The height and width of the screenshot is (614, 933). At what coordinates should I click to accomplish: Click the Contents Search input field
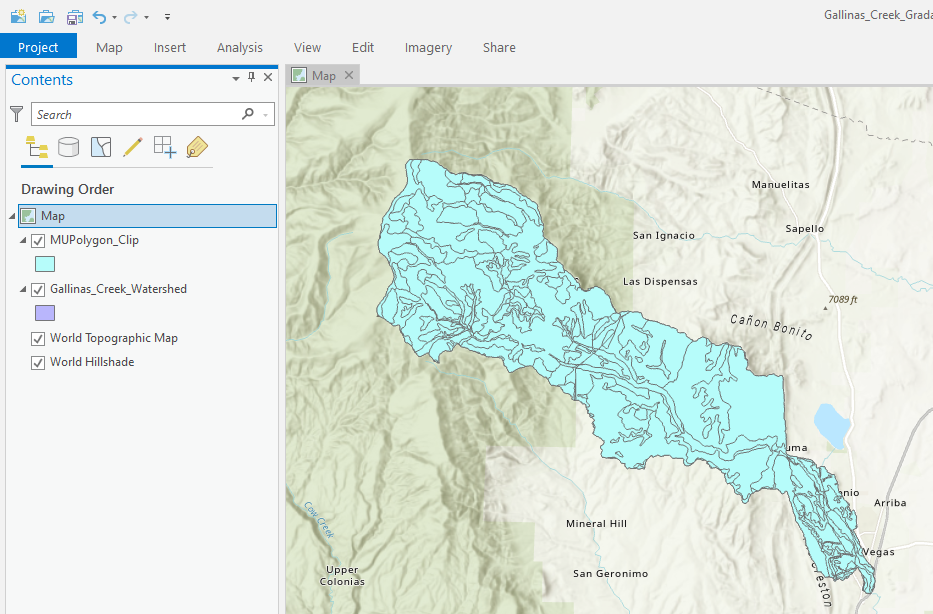tap(135, 115)
